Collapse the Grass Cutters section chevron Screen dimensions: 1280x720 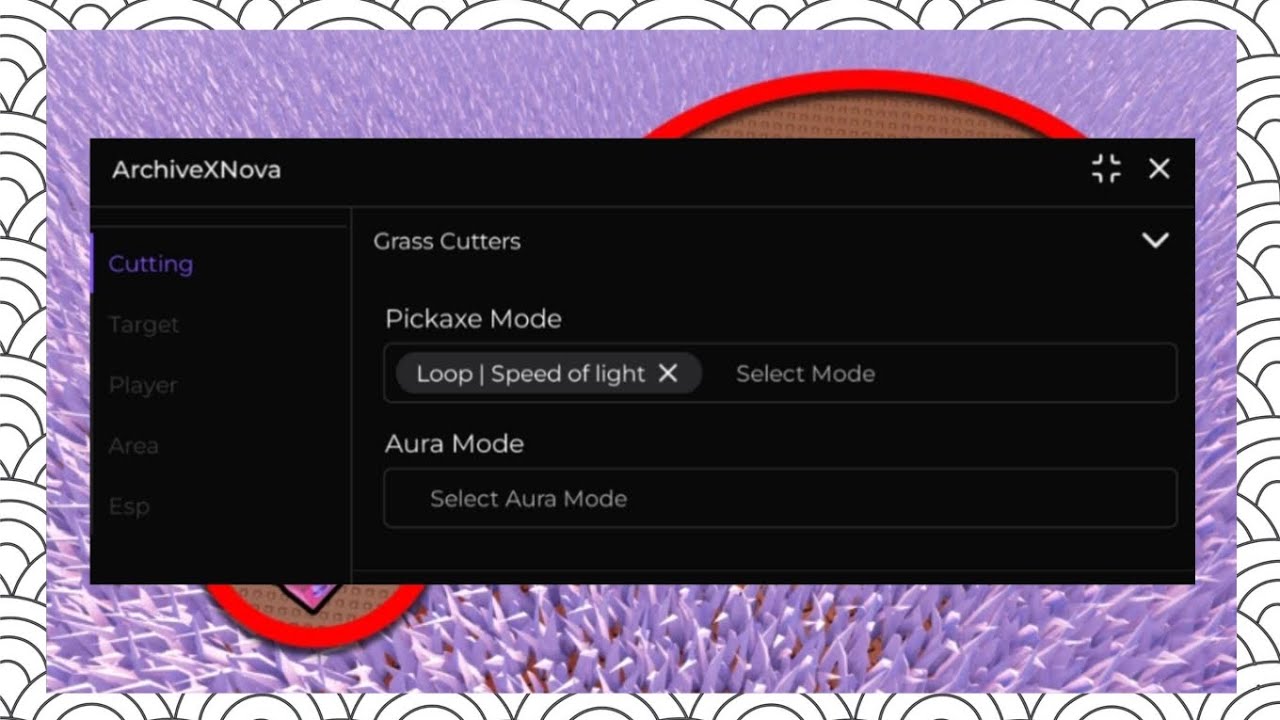click(x=1155, y=240)
